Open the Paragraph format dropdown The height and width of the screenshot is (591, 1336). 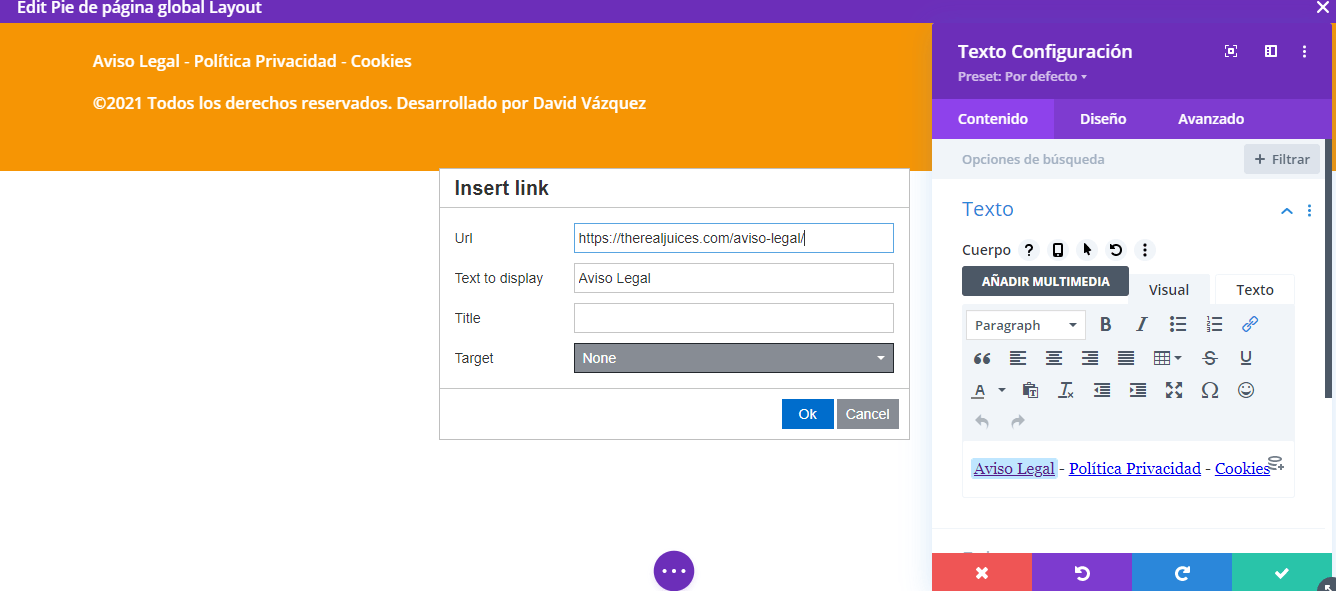[1026, 325]
